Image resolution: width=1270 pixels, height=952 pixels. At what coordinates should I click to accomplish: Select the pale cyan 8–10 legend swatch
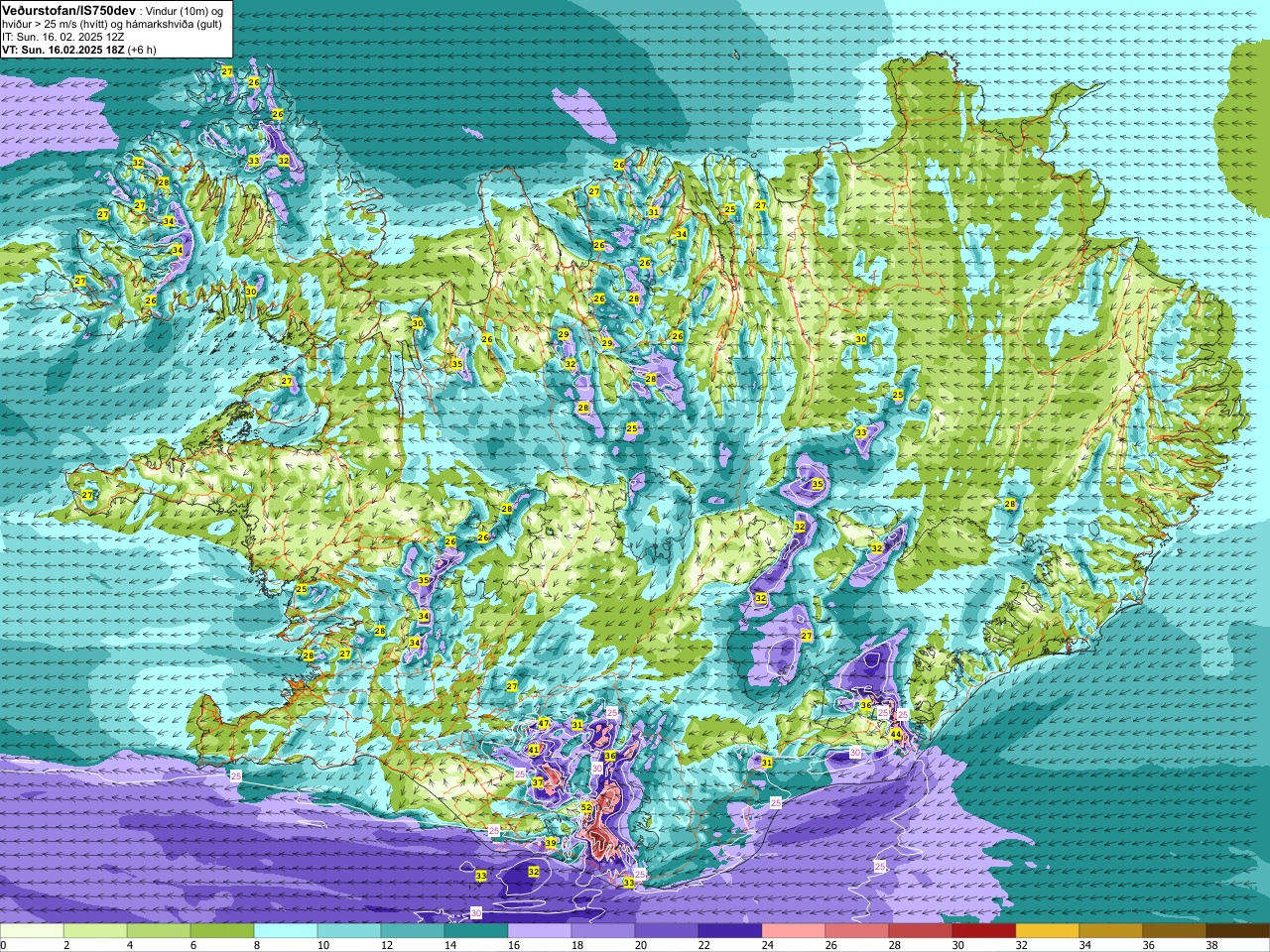pos(286,931)
